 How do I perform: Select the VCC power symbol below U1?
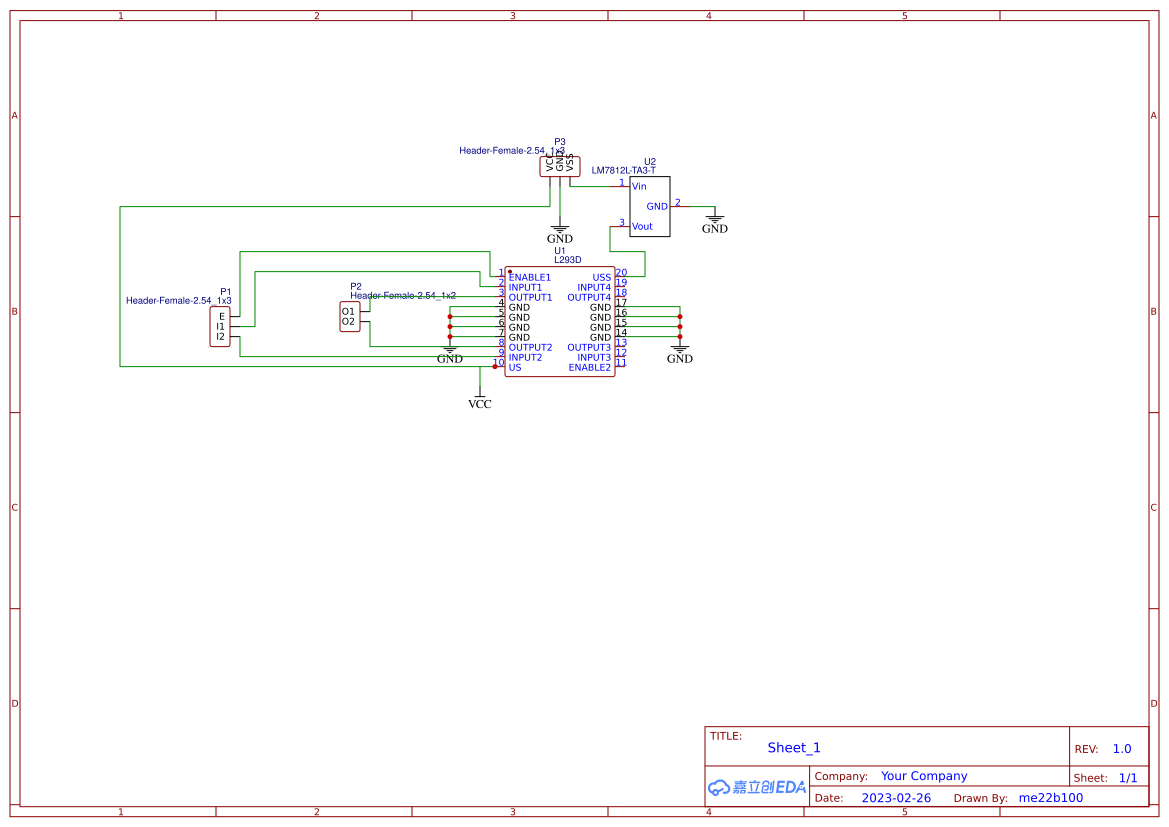pyautogui.click(x=480, y=397)
